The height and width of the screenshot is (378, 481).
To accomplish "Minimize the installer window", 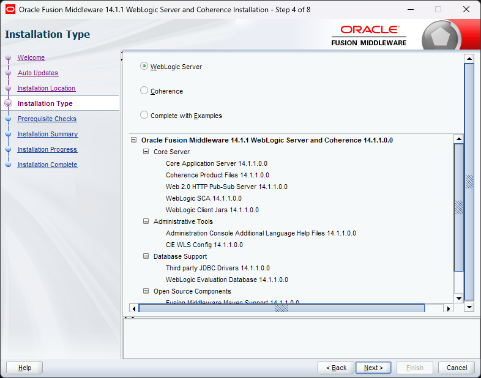I will [411, 9].
